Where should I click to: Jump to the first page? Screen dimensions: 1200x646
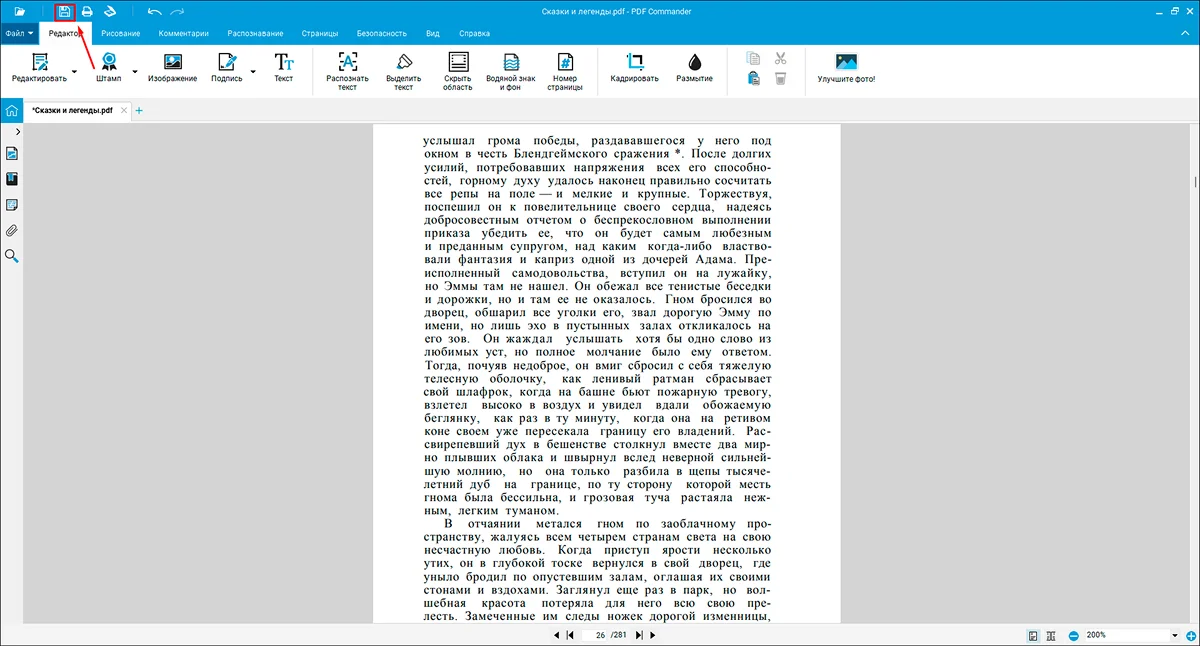570,635
